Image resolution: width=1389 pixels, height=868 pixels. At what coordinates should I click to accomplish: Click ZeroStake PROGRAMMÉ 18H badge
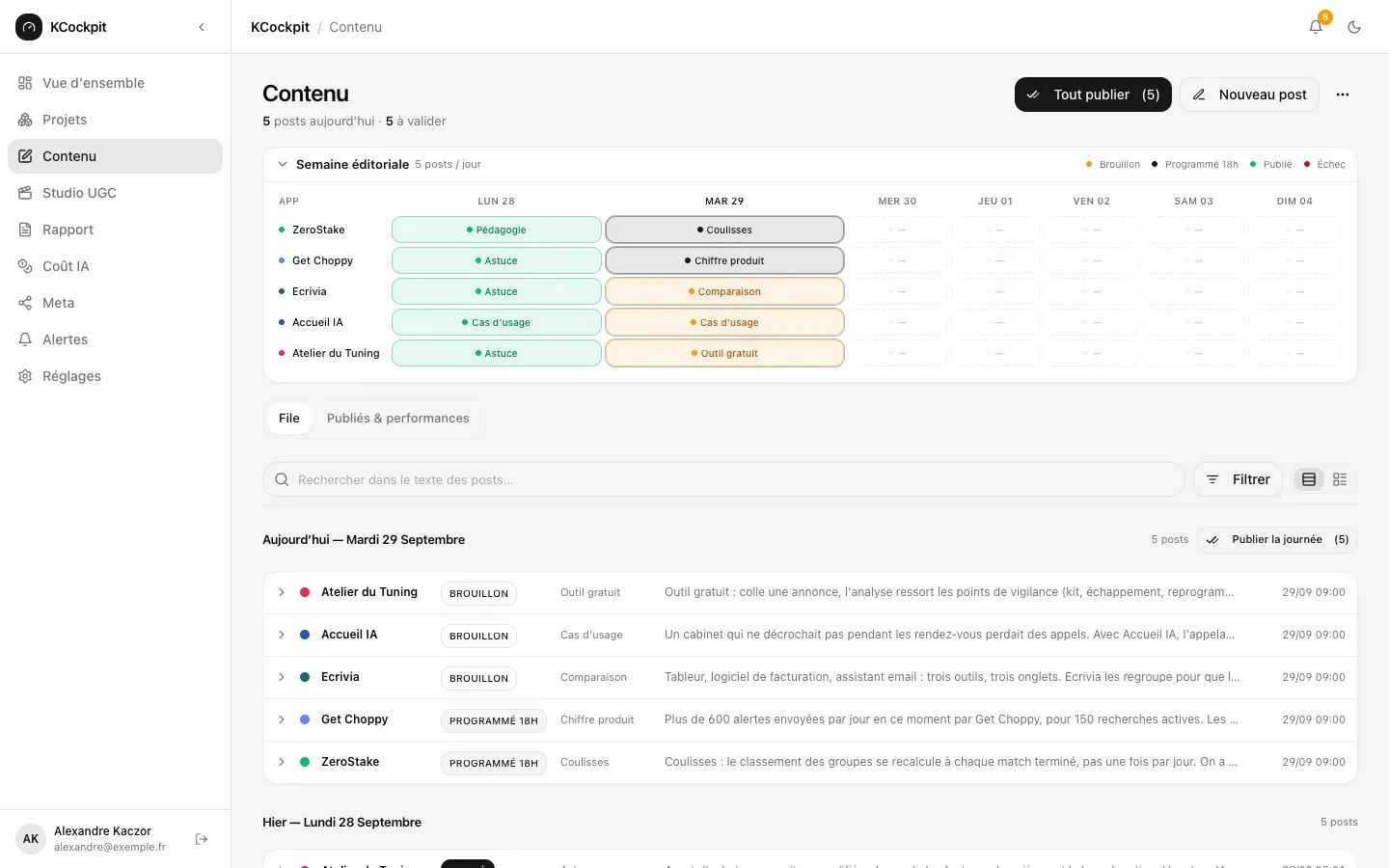point(494,763)
